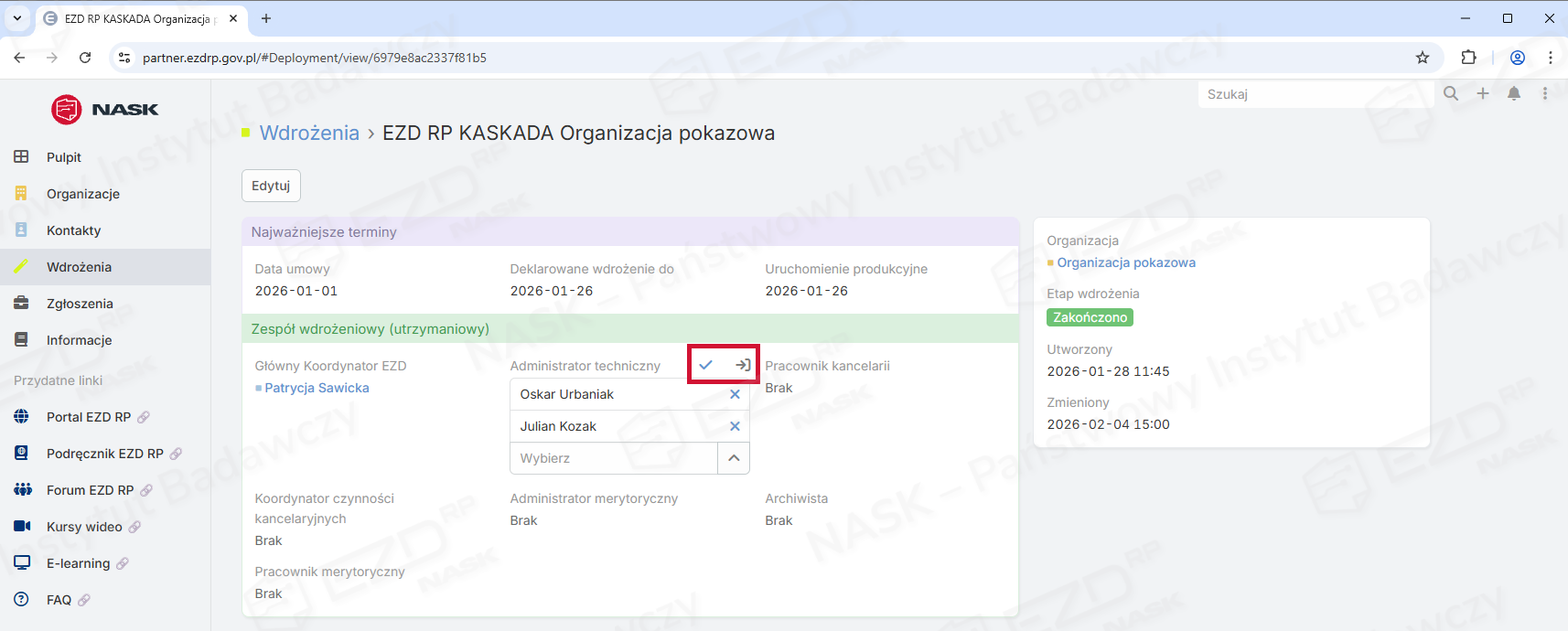Open Patrycja Sawicka contact link

[317, 388]
